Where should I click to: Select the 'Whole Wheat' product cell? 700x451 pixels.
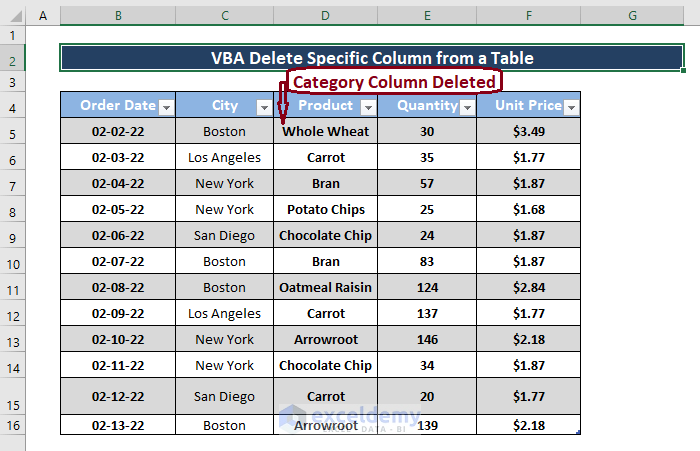pos(325,131)
